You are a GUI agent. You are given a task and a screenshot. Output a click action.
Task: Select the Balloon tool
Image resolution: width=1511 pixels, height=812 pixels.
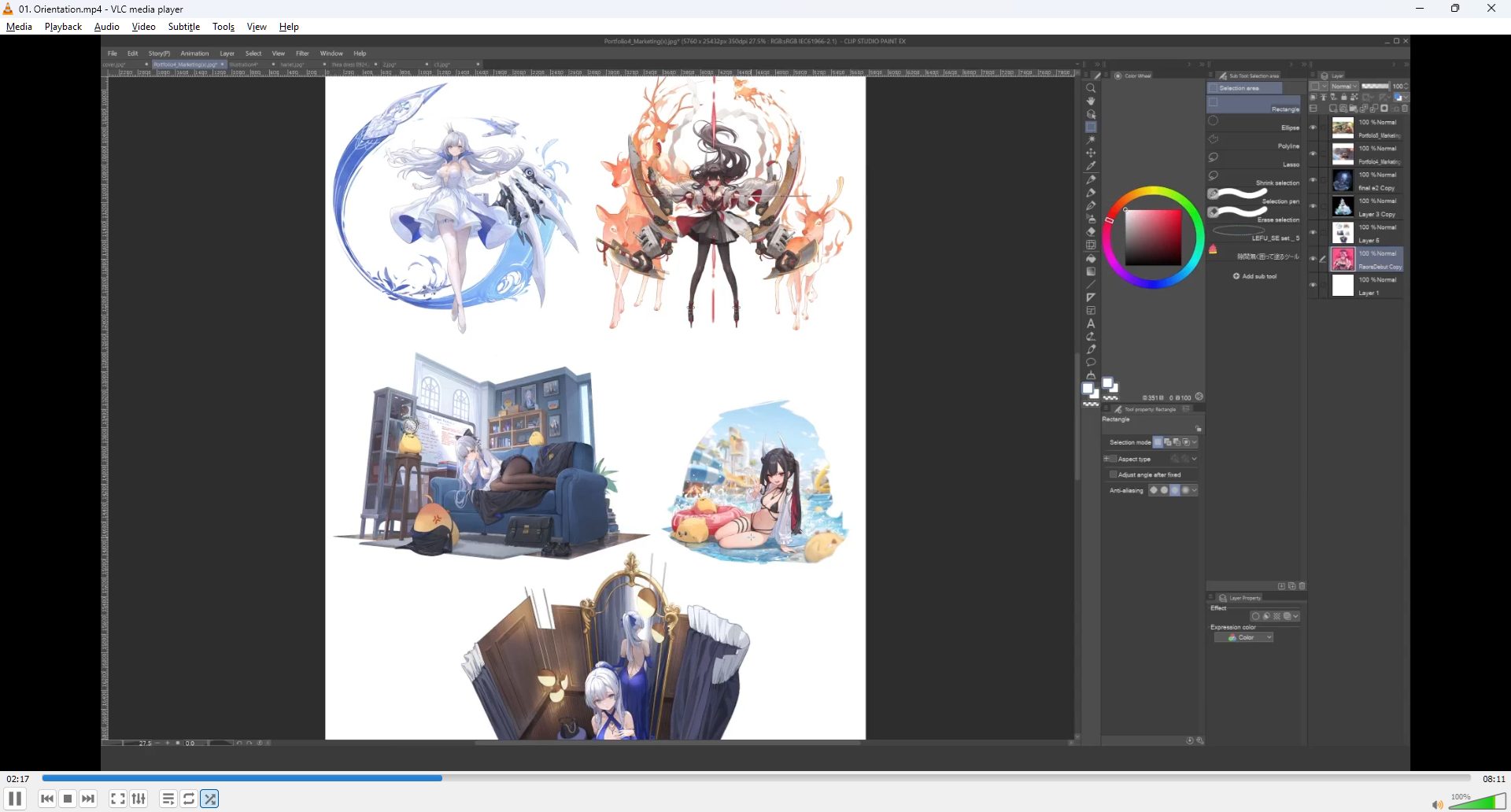1091,363
